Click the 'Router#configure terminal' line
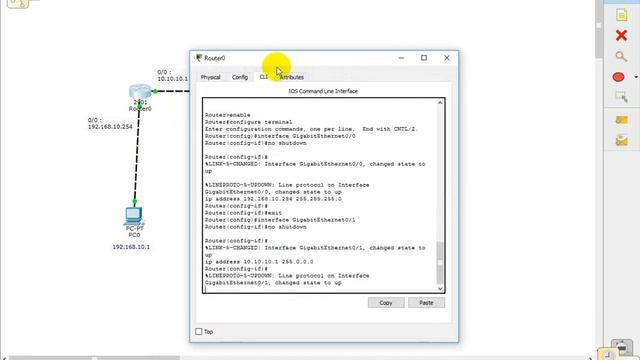Viewport: 640px width, 360px height. tap(248, 122)
